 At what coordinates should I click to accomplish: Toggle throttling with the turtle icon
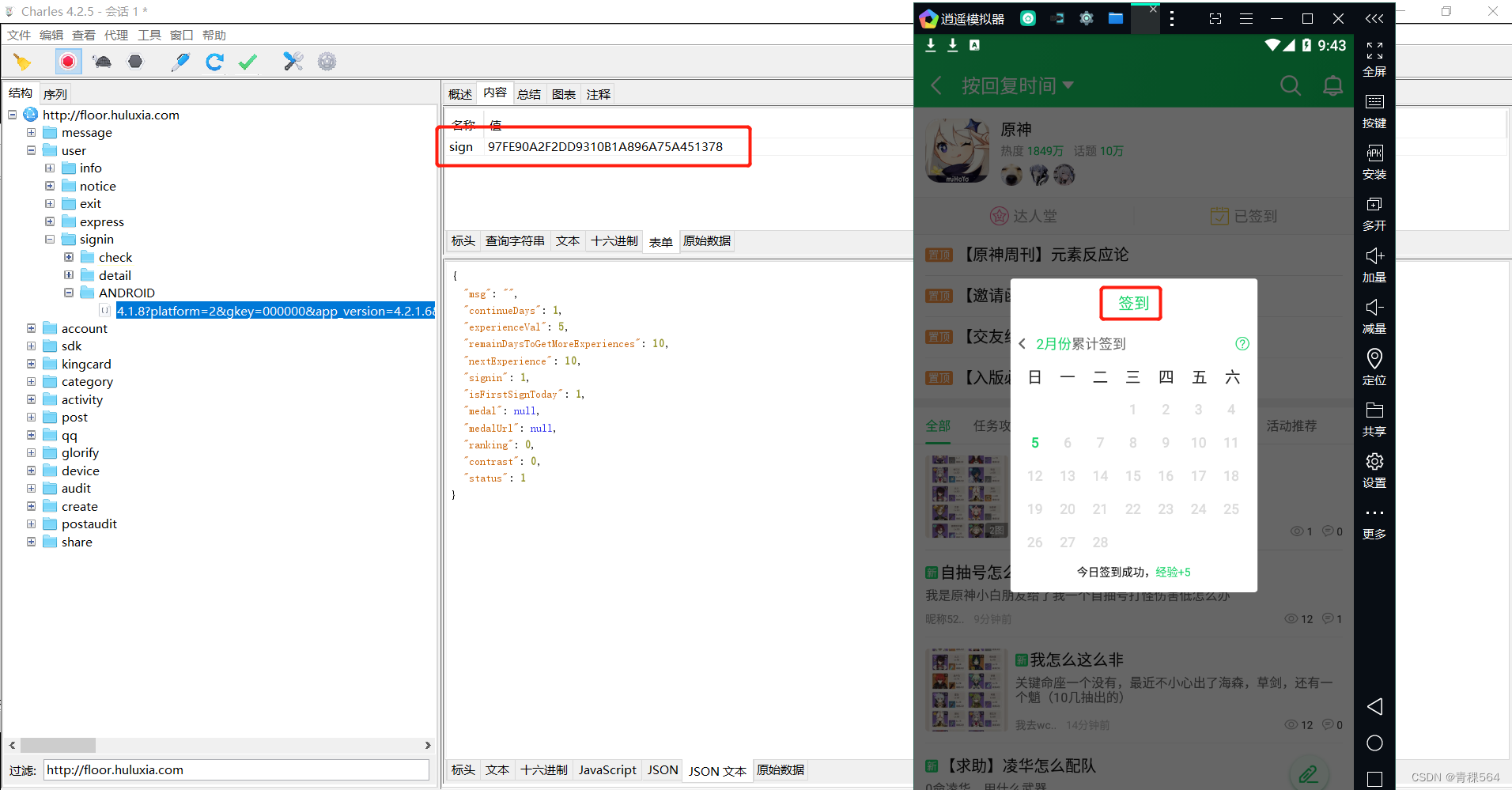click(101, 61)
